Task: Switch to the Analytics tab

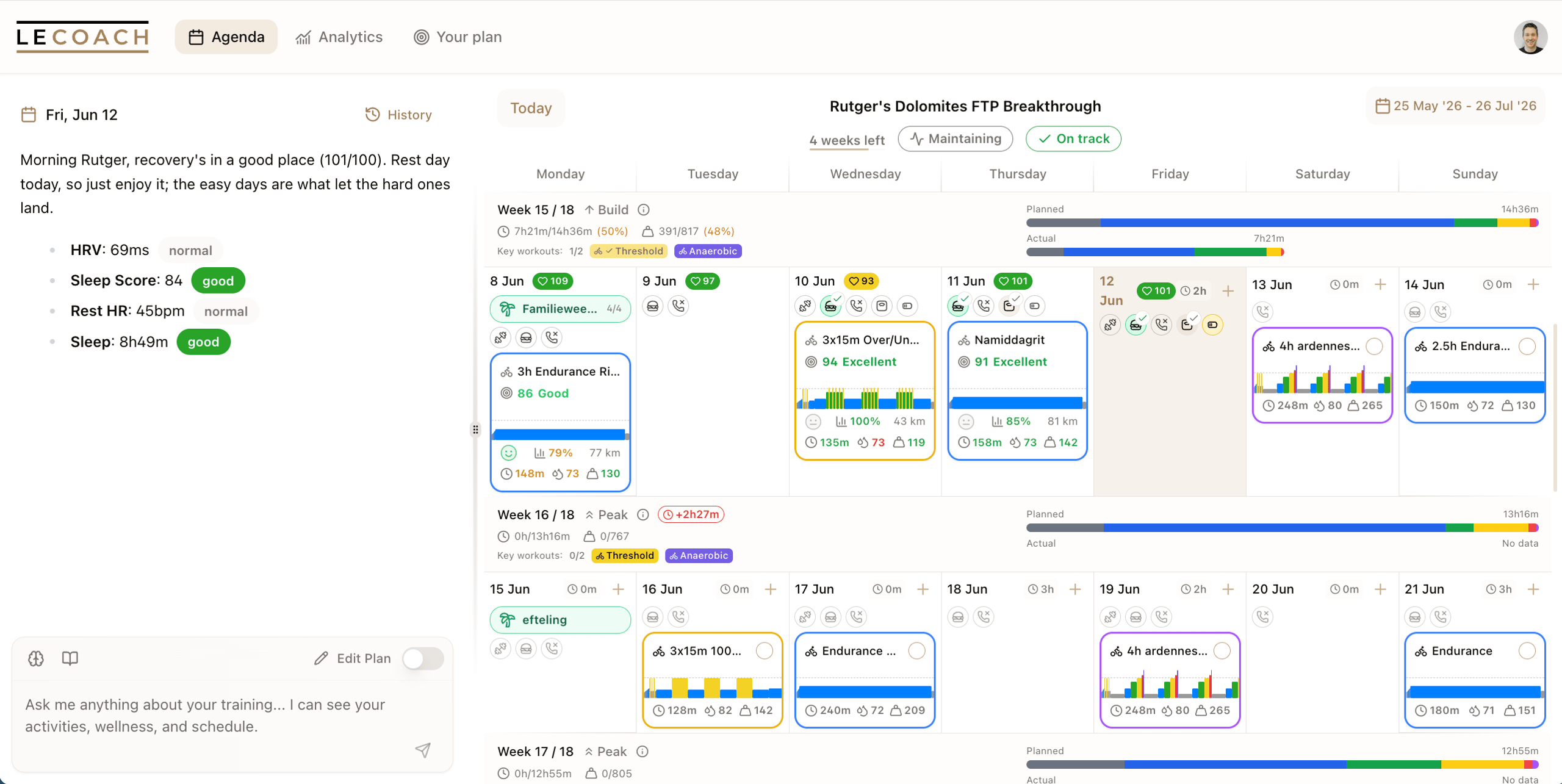Action: pyautogui.click(x=339, y=37)
